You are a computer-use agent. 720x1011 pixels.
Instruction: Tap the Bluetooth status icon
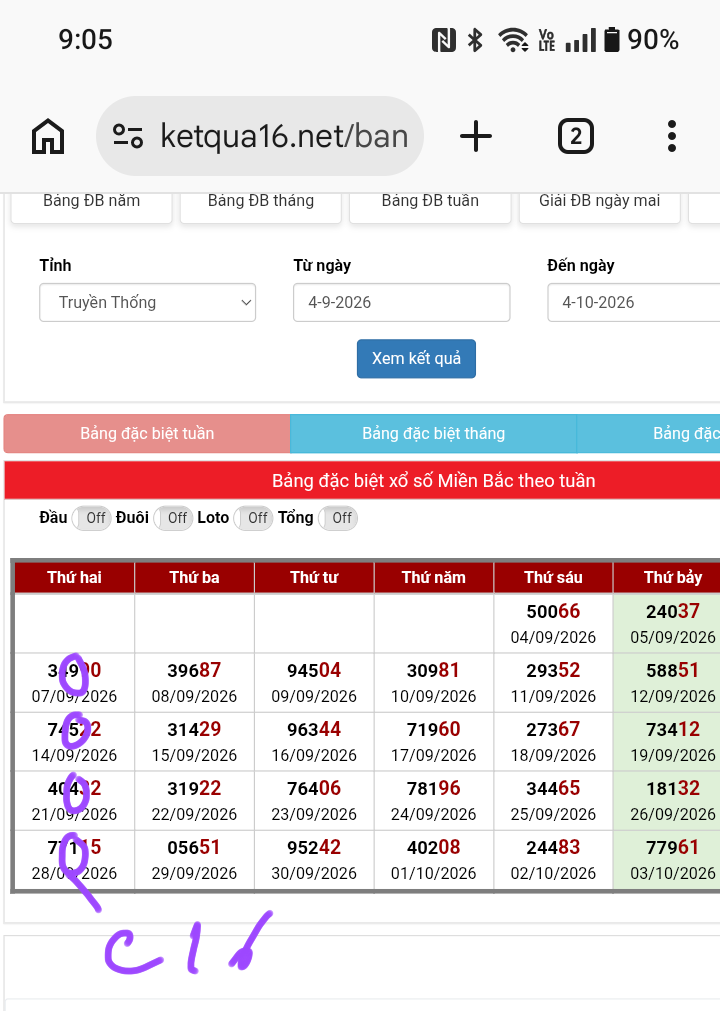(475, 40)
